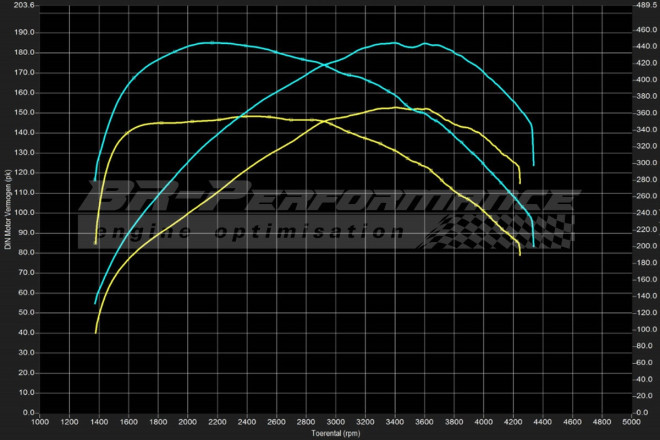Click the 489.5 maximum right axis label
Screen dimensions: 660x440
pyautogui.click(x=646, y=6)
